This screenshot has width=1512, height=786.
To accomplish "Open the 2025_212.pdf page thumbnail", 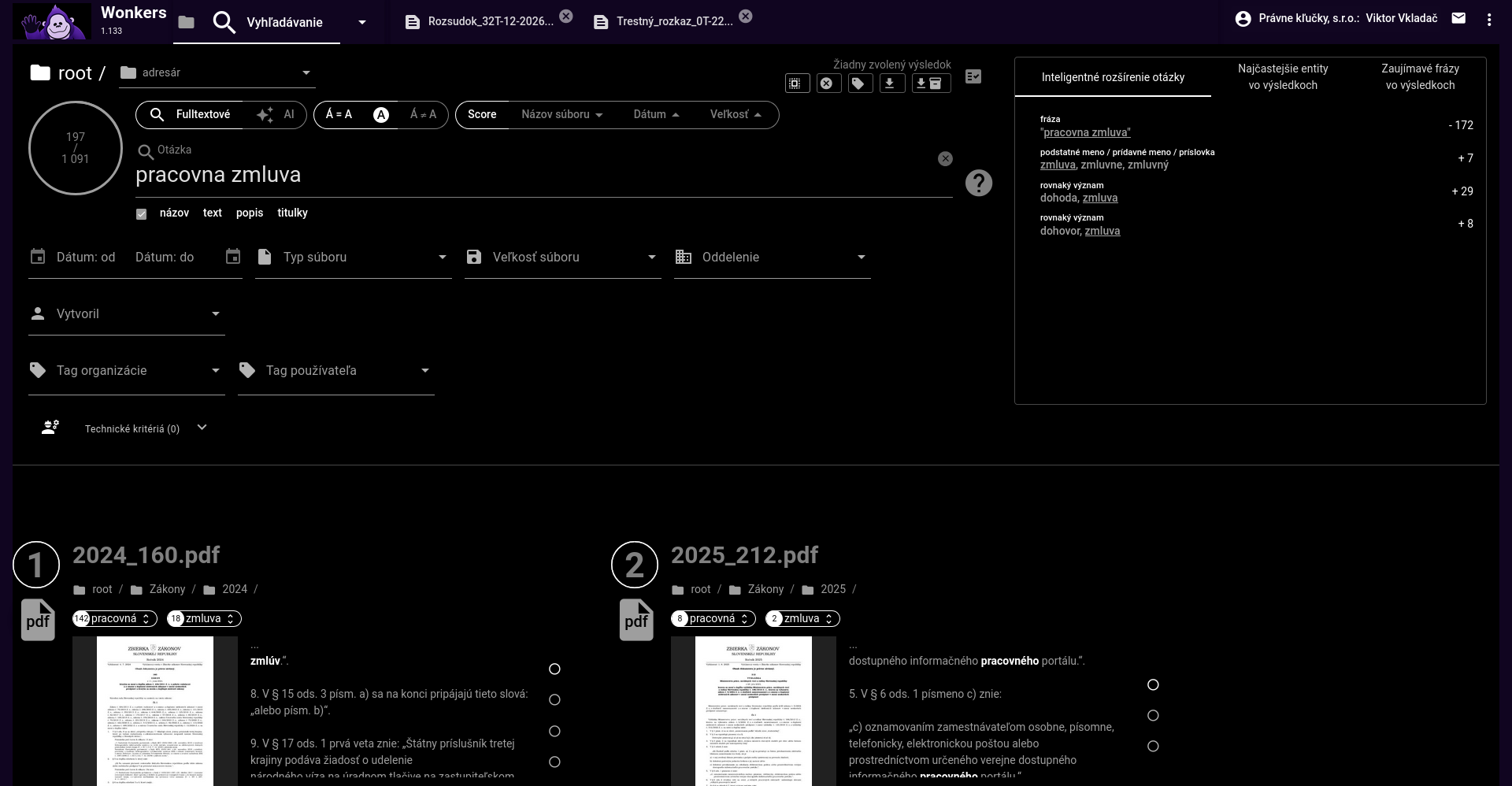I will click(754, 711).
